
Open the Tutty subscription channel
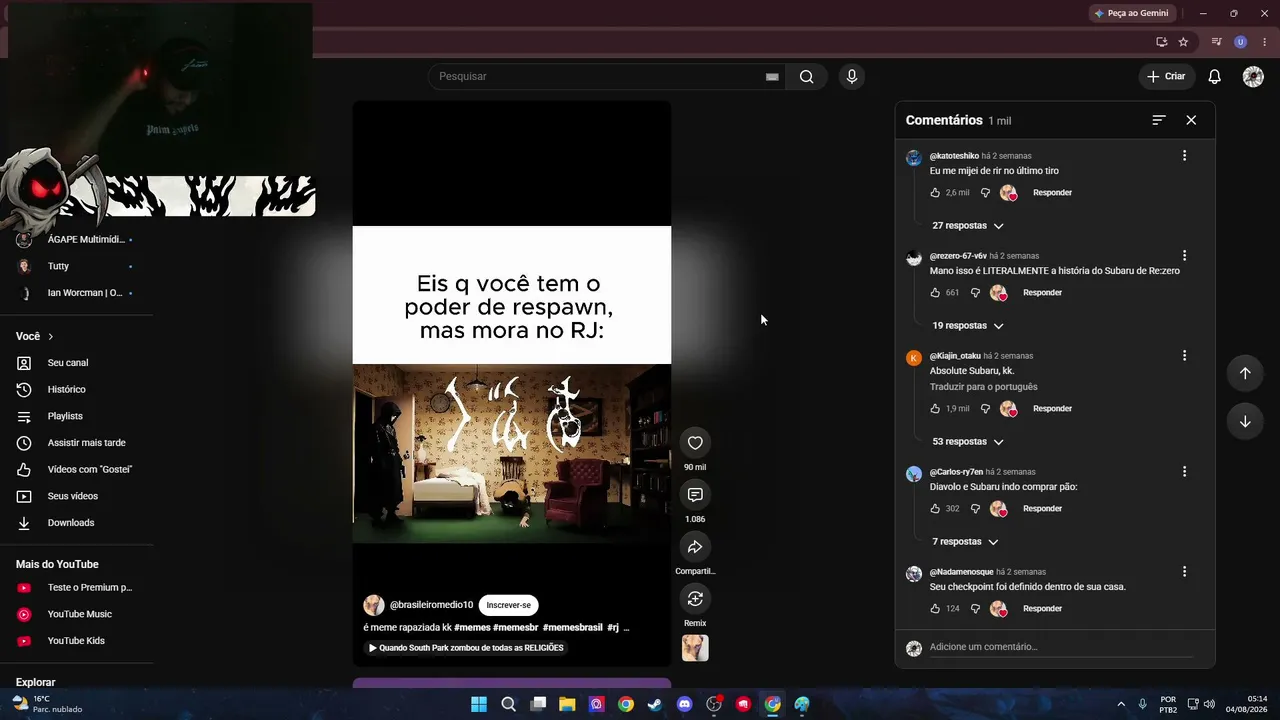[x=58, y=267]
